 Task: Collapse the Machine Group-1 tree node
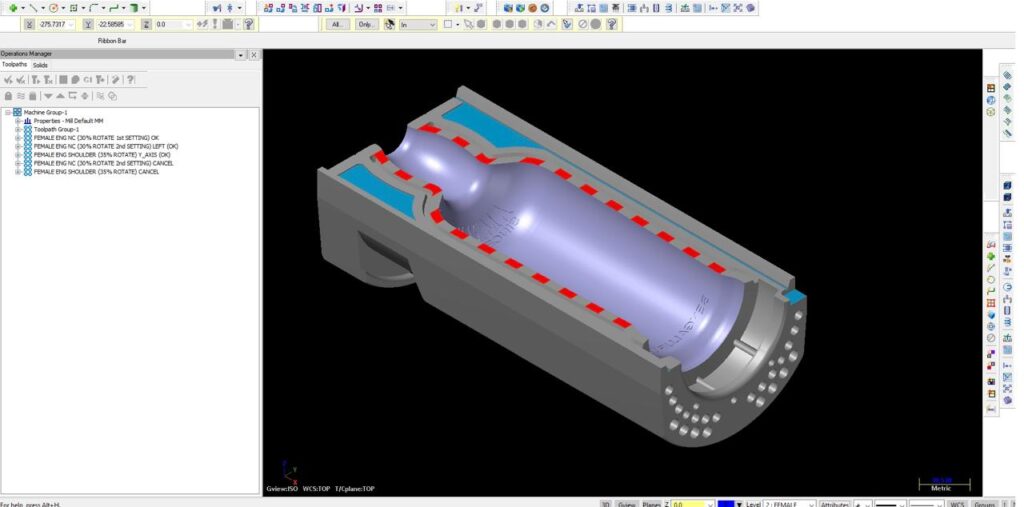pyautogui.click(x=7, y=113)
